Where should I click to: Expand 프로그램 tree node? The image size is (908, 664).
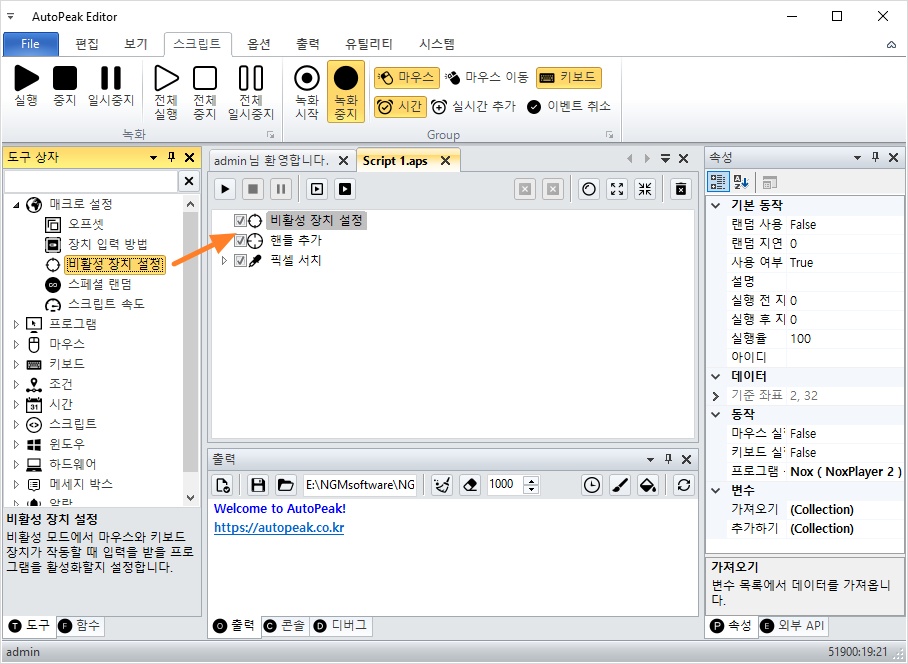16,324
